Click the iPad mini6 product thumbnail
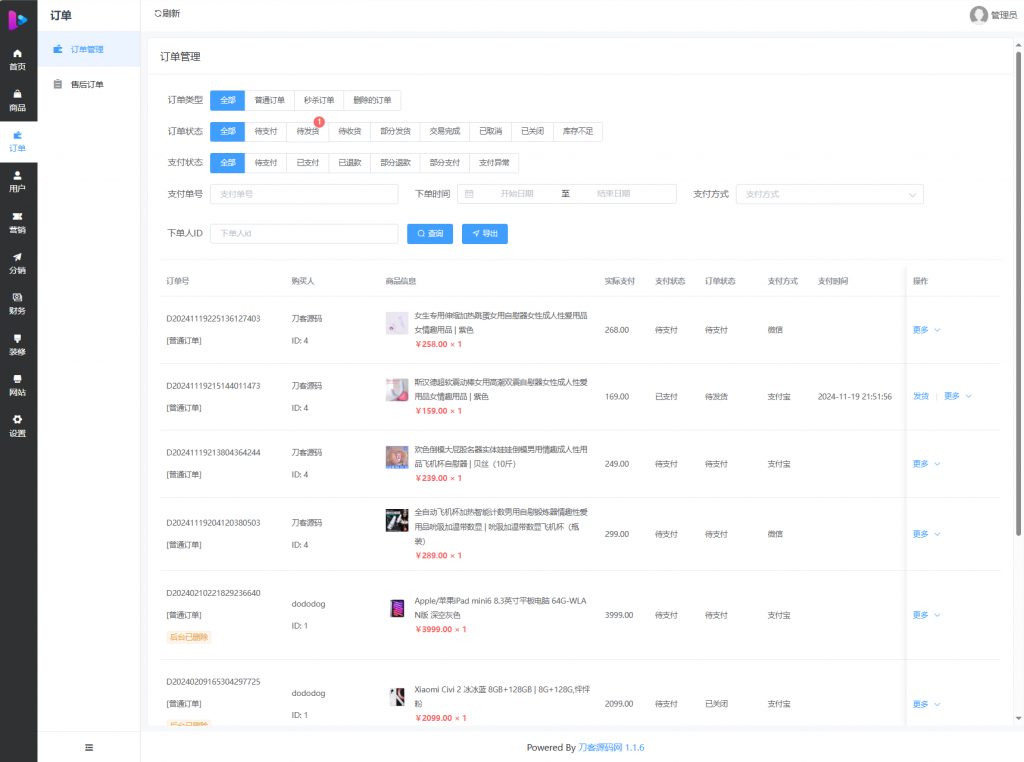Image resolution: width=1024 pixels, height=762 pixels. [397, 609]
